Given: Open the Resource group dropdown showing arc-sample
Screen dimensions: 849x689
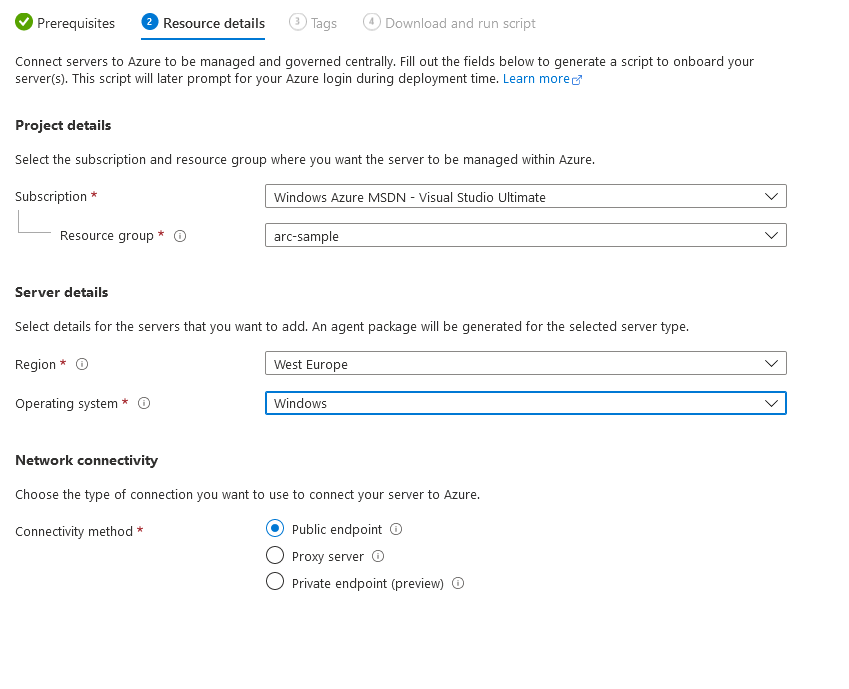Looking at the screenshot, I should [x=526, y=236].
